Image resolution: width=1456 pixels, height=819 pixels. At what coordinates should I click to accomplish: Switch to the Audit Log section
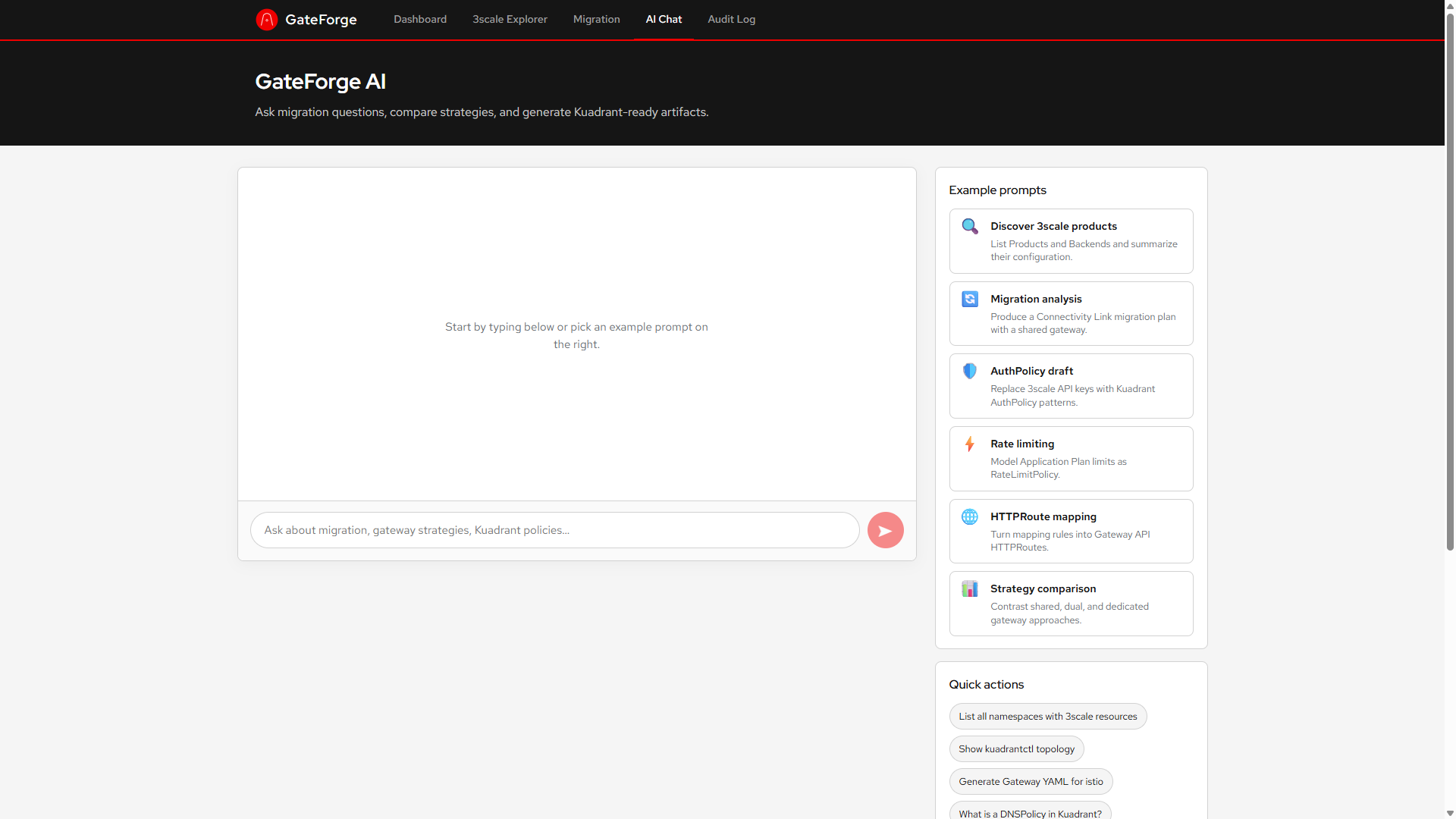[x=730, y=19]
